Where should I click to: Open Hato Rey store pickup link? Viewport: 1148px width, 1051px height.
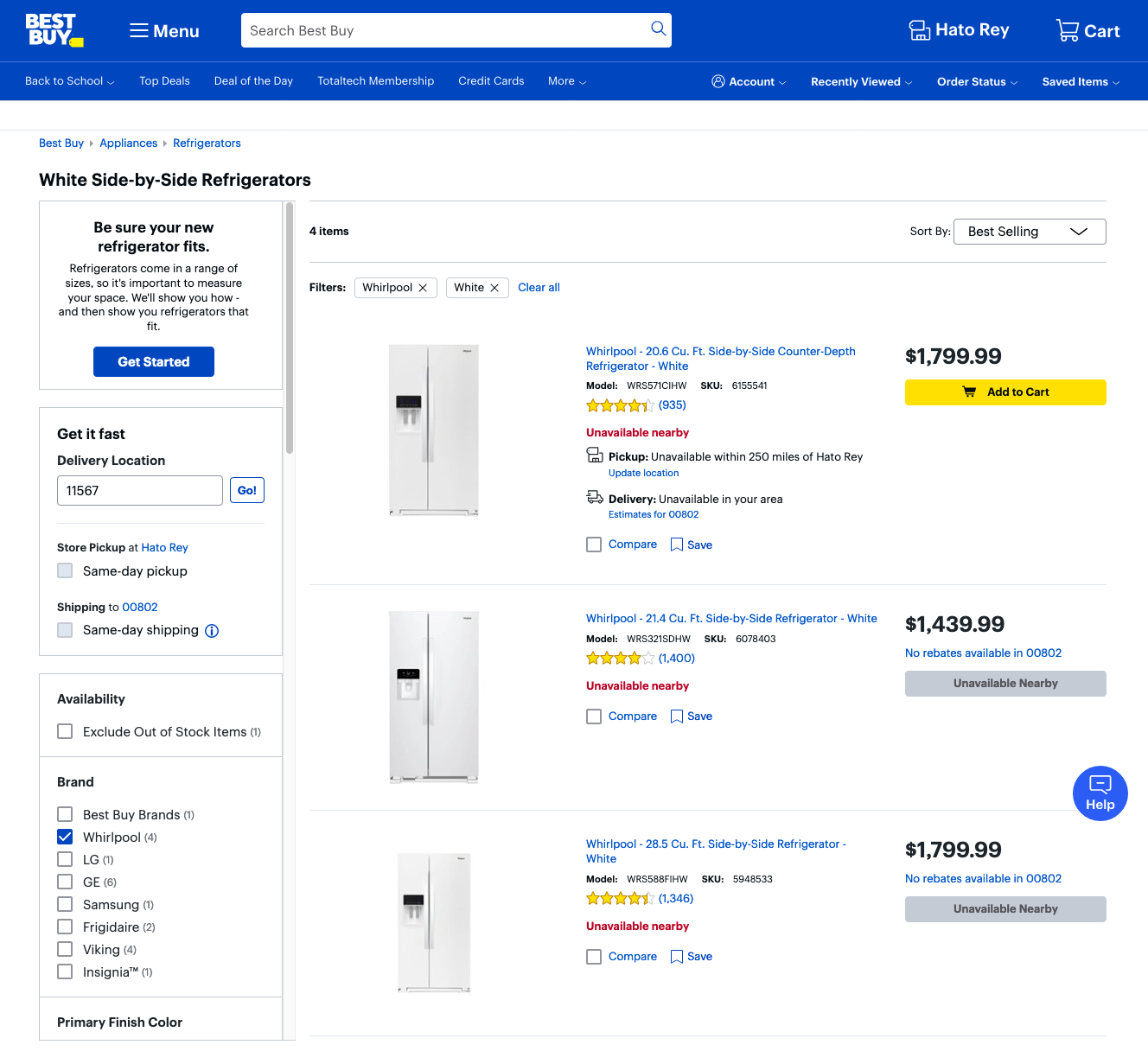(164, 548)
